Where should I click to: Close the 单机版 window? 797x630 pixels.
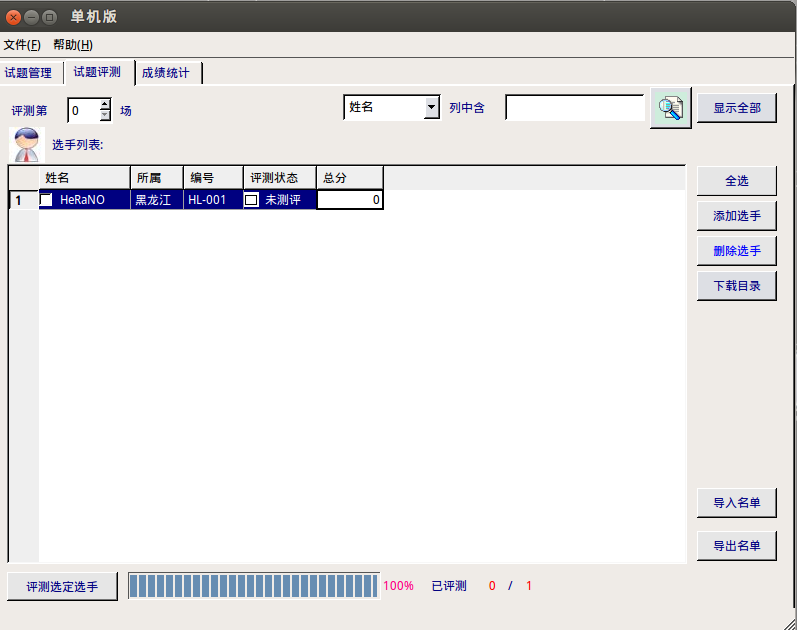pyautogui.click(x=13, y=17)
